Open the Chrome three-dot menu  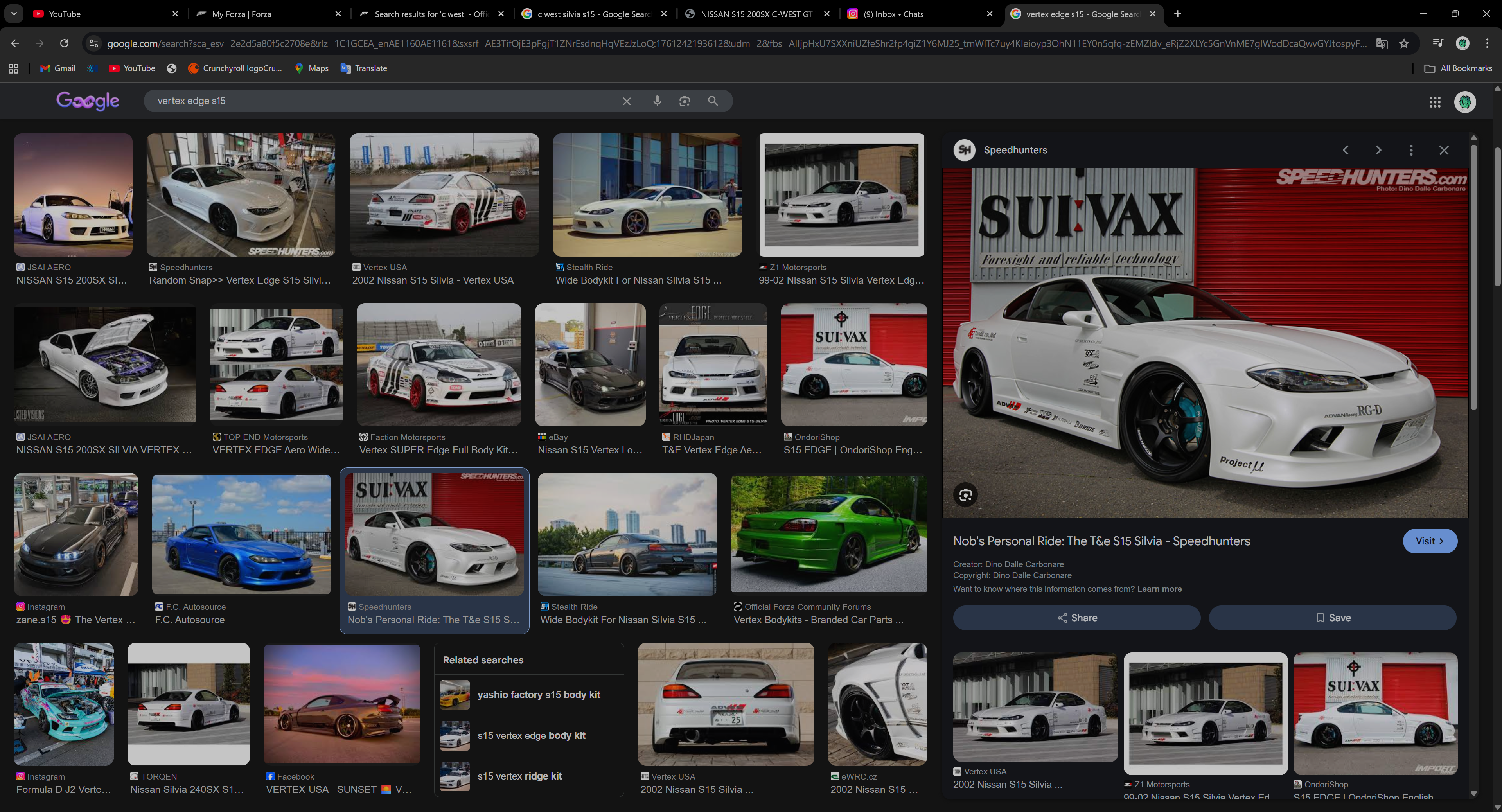[x=1488, y=43]
